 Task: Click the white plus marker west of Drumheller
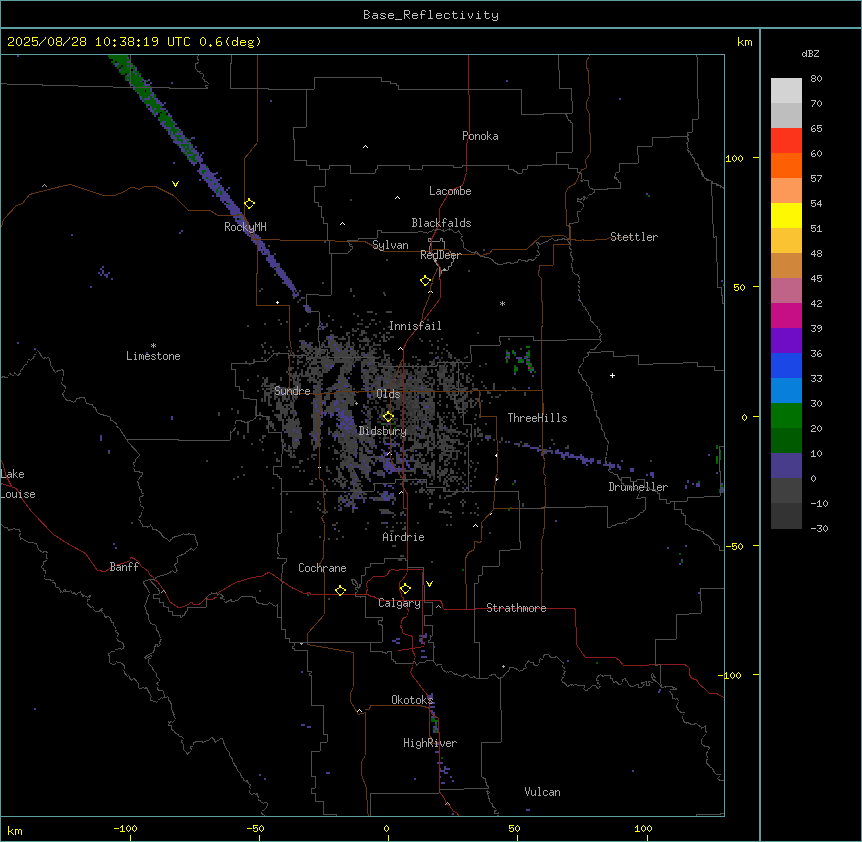click(x=612, y=375)
